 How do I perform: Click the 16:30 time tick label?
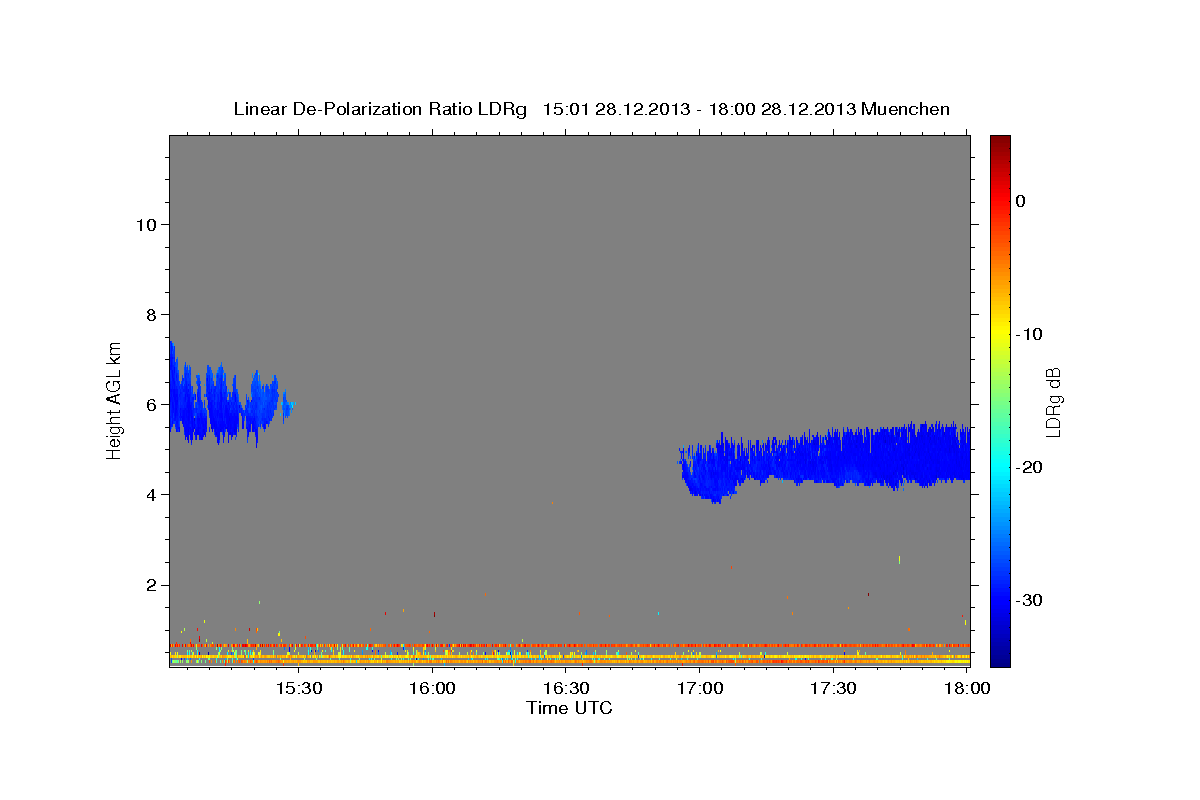[x=566, y=689]
